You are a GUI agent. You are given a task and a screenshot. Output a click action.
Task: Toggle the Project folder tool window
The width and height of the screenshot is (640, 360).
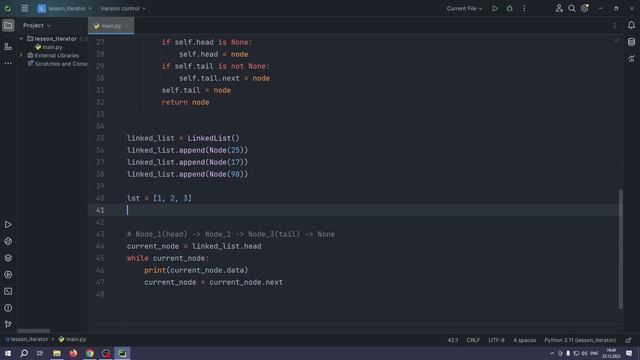(x=8, y=25)
